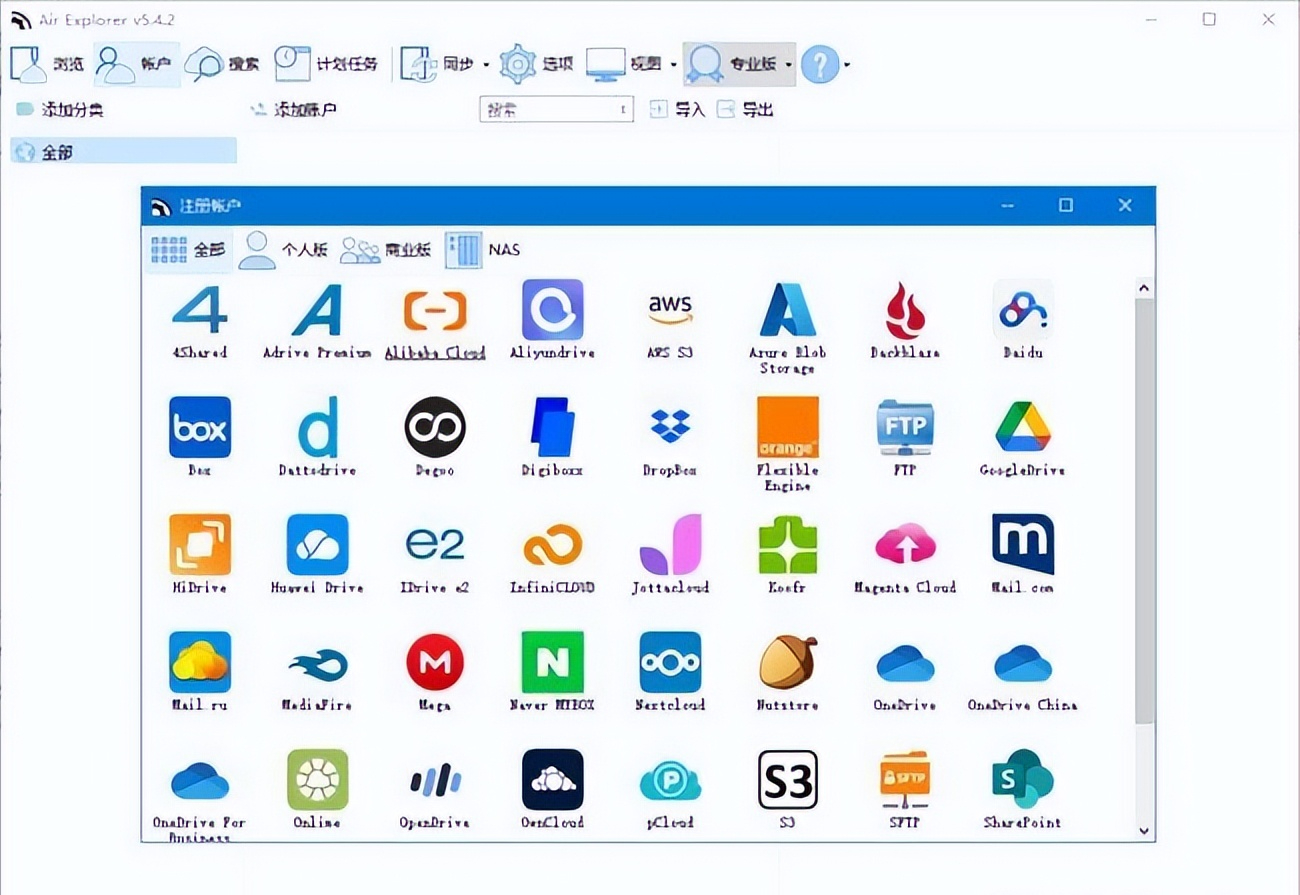Switch to the 个人版 (Personal) tab
Screen dimensions: 1300x895
[284, 250]
